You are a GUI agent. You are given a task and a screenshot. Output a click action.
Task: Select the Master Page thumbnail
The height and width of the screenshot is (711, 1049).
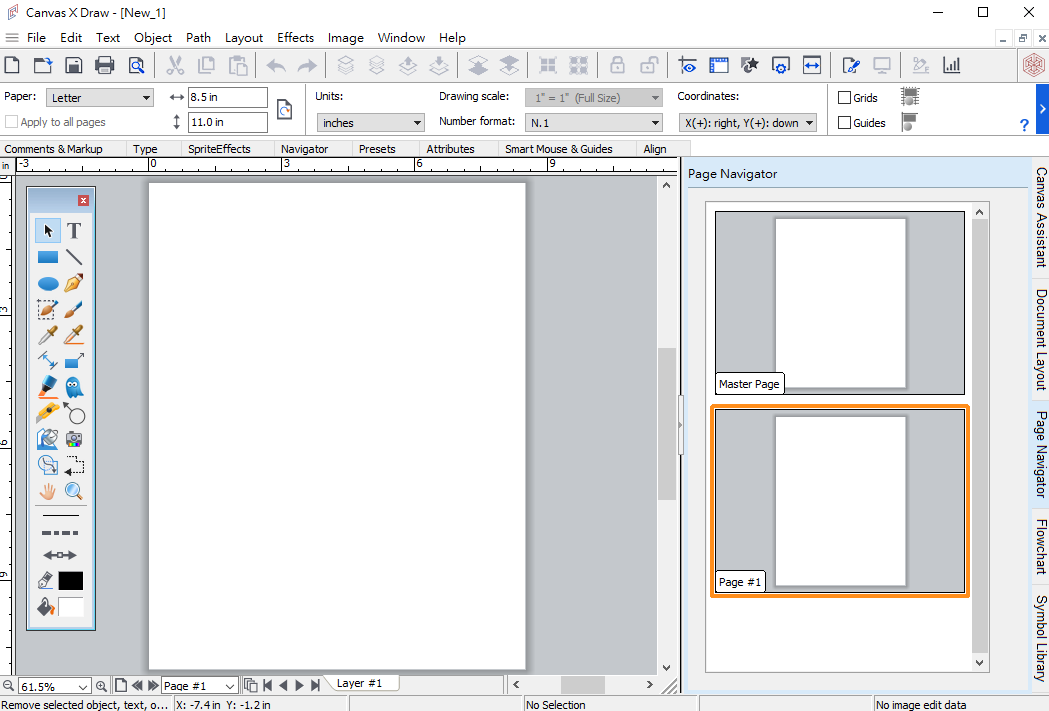click(840, 303)
